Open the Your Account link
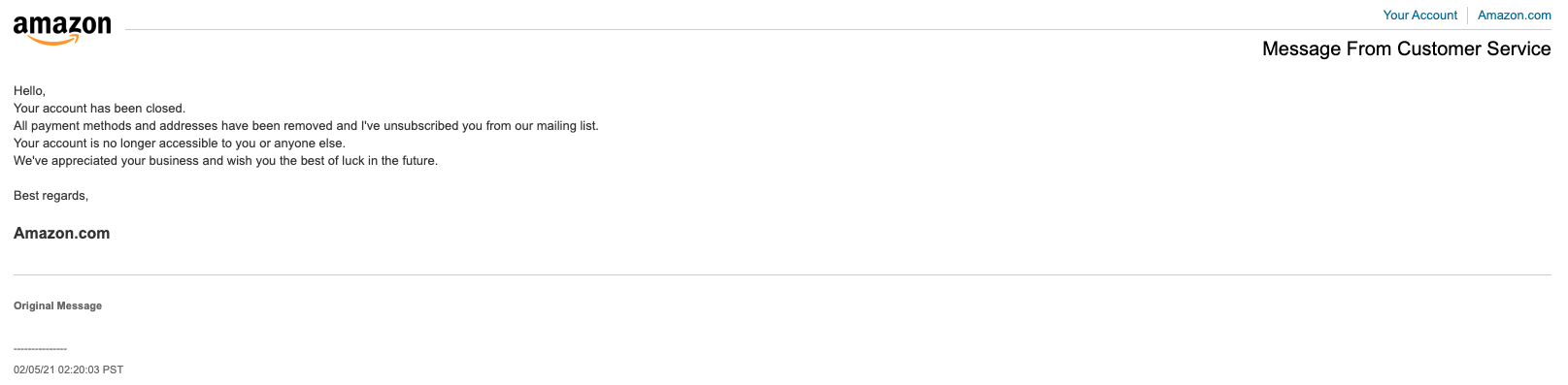1568x385 pixels. coord(1419,16)
